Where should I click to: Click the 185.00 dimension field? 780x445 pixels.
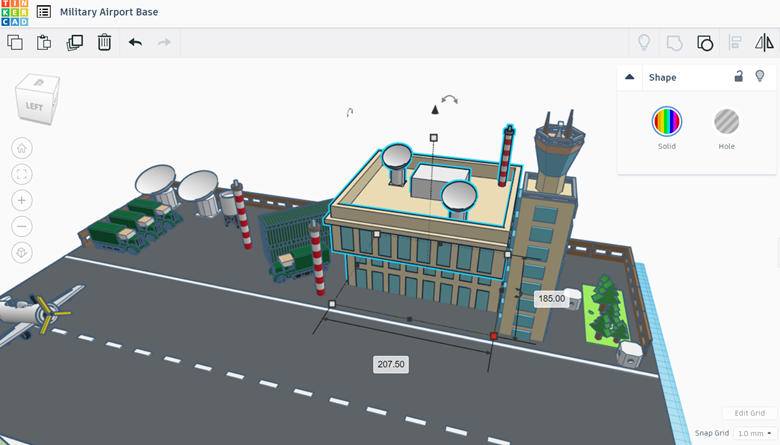[x=552, y=299]
